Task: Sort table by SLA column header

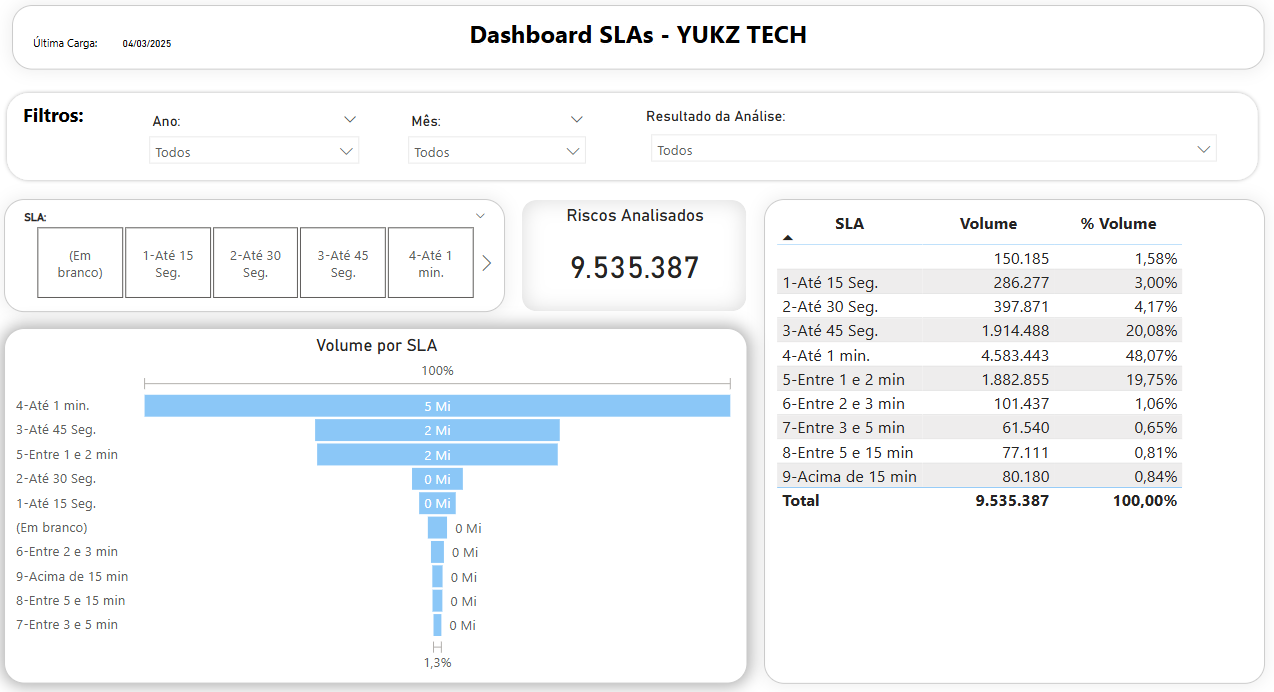Action: click(849, 224)
